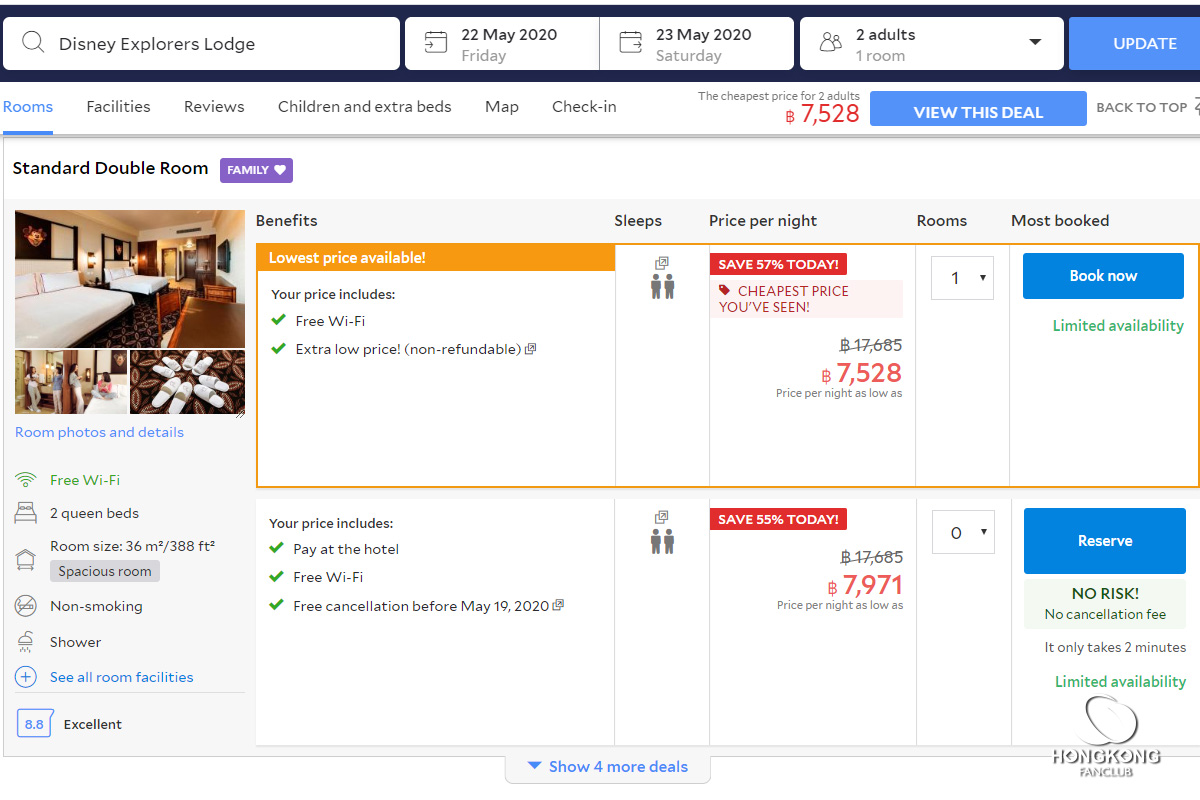Click the Excellent rating label
This screenshot has width=1200, height=800.
click(x=93, y=724)
